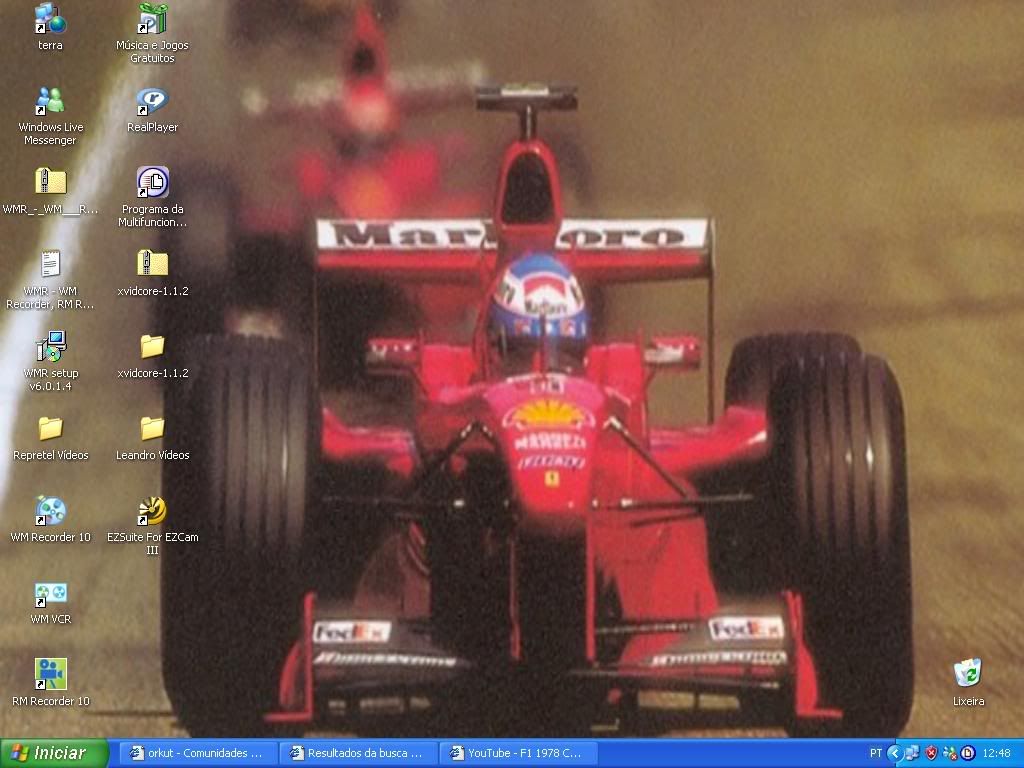Select the Repretel Videos folder

pyautogui.click(x=50, y=429)
